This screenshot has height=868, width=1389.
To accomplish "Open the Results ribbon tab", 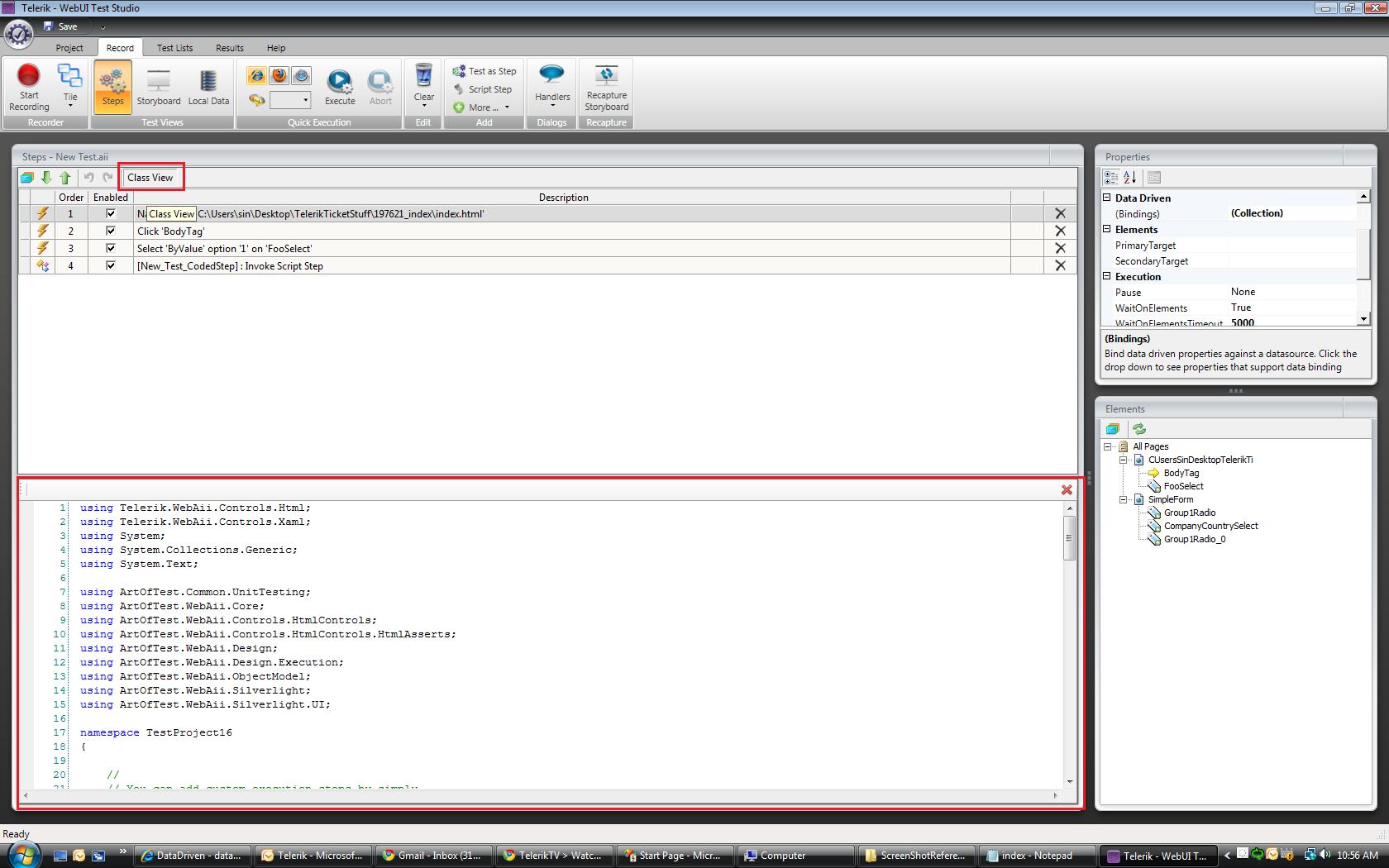I will pyautogui.click(x=230, y=48).
